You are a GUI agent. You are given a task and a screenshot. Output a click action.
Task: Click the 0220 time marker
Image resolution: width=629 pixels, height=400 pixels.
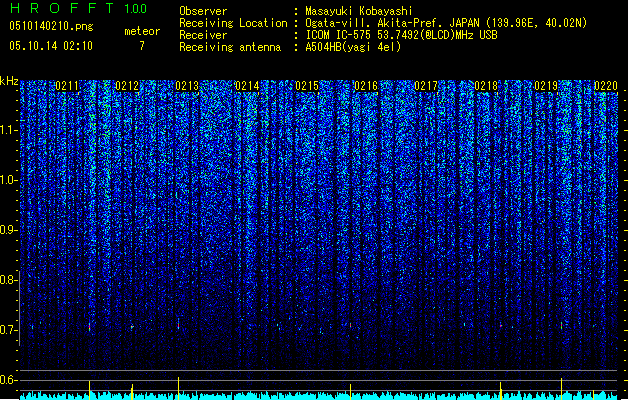606,86
